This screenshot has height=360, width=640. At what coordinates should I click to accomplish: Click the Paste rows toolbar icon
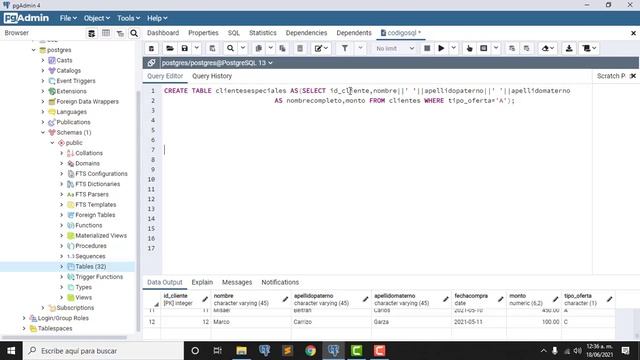pyautogui.click(x=282, y=49)
